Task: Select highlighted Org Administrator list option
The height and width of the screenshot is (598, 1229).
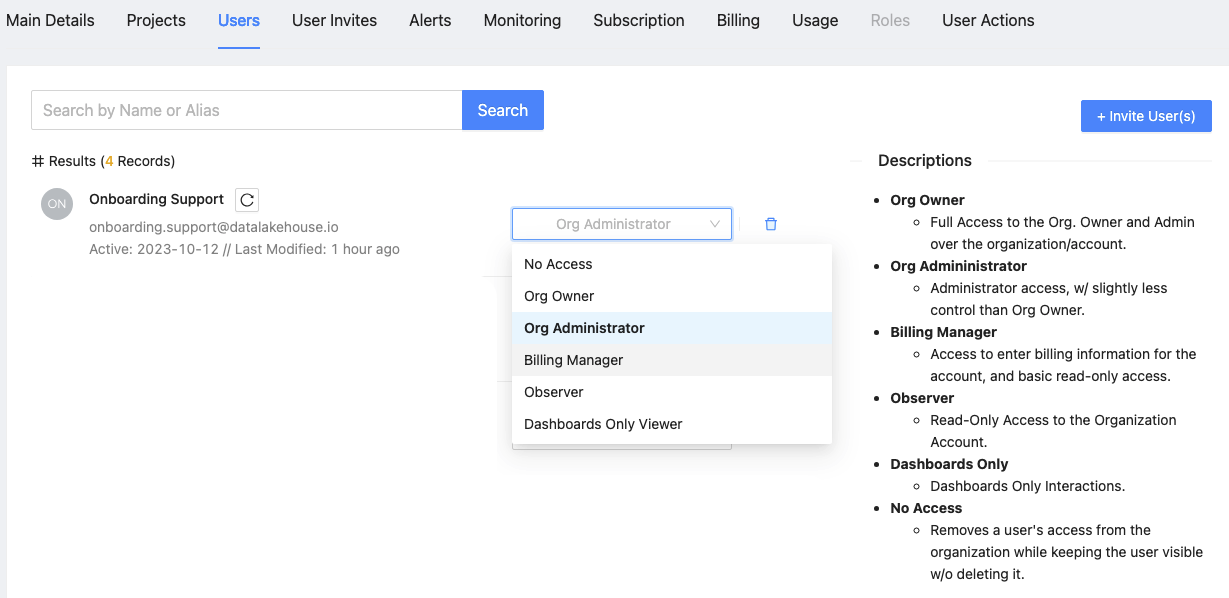Action: [x=584, y=328]
